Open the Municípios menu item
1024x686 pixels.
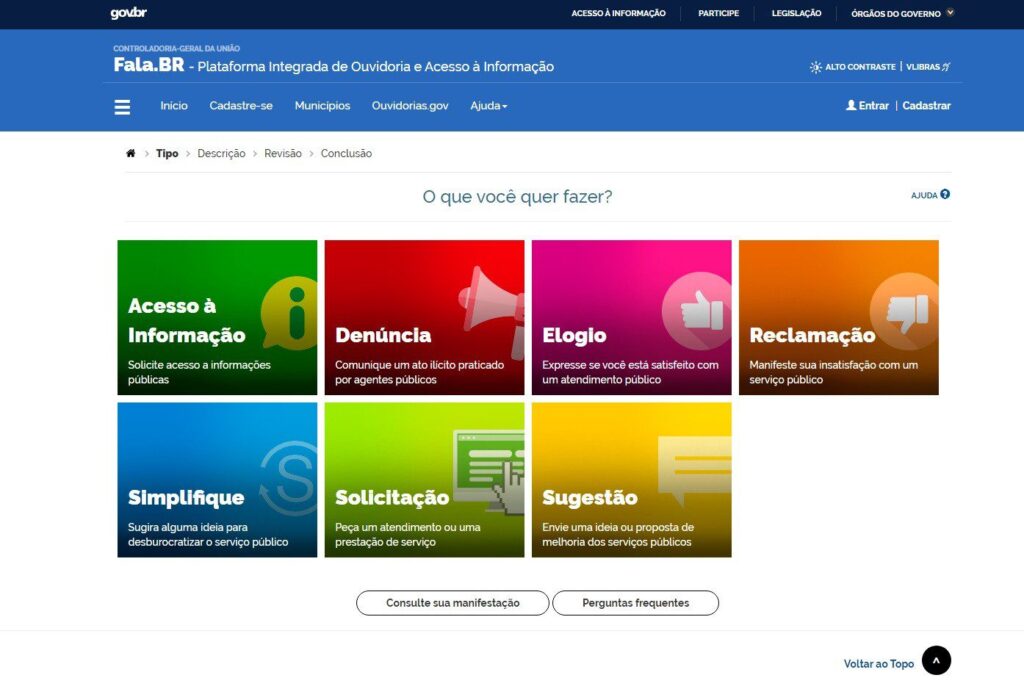click(322, 106)
